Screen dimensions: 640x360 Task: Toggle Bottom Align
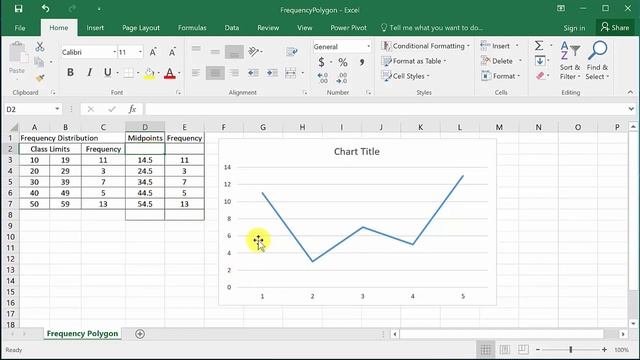point(234,52)
